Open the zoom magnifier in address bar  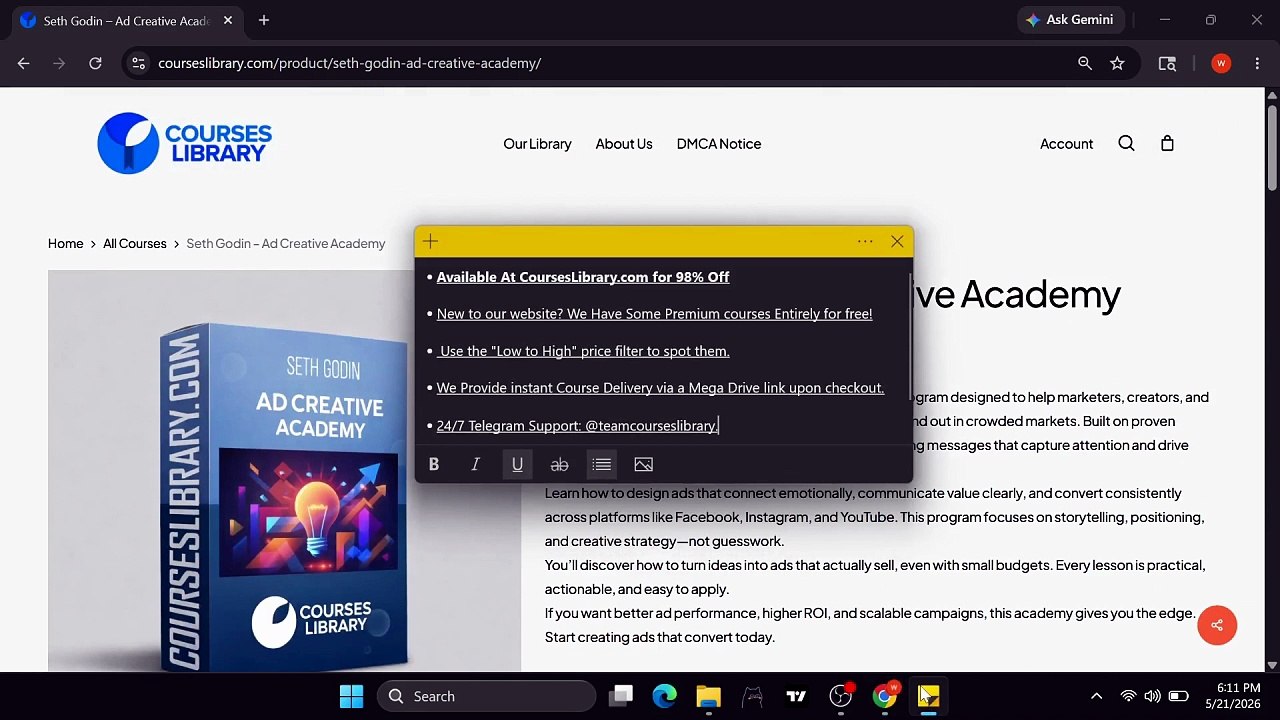(x=1085, y=63)
